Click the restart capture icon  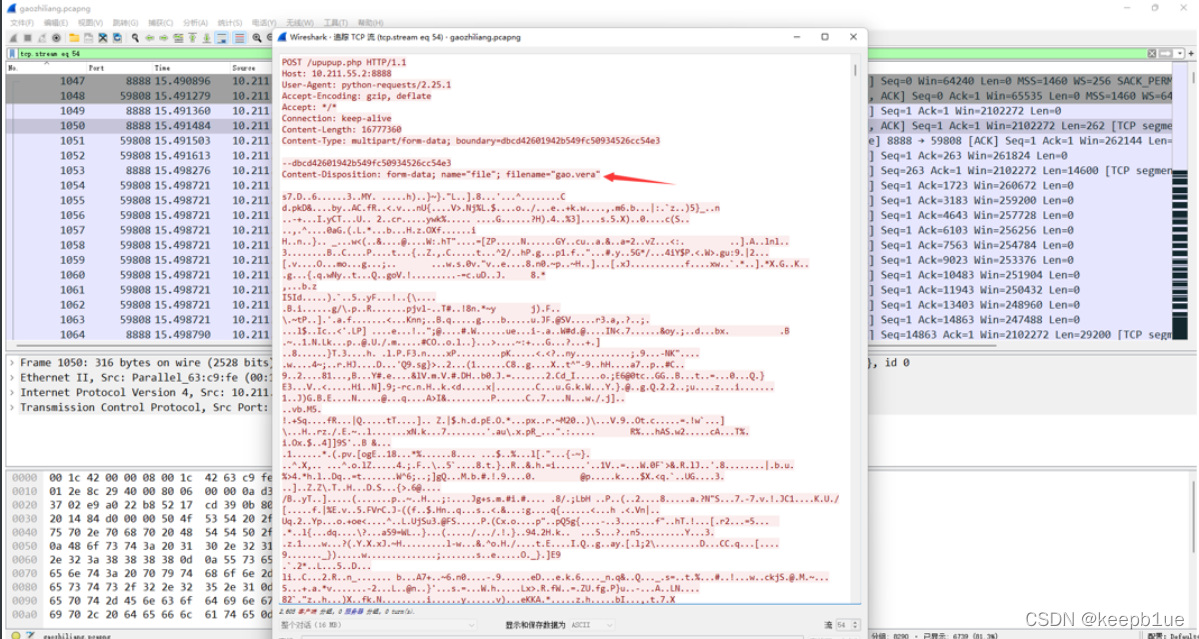tap(42, 38)
